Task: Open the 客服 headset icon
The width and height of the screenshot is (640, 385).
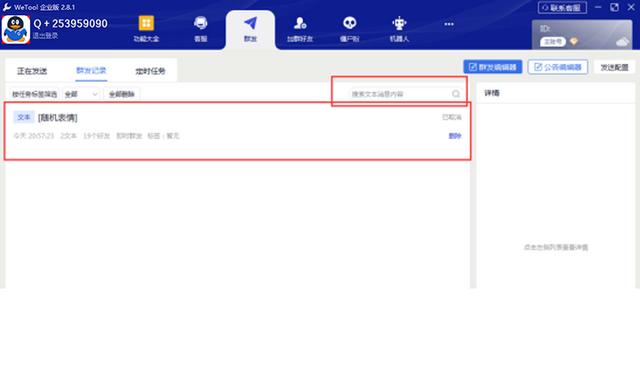Action: point(200,23)
